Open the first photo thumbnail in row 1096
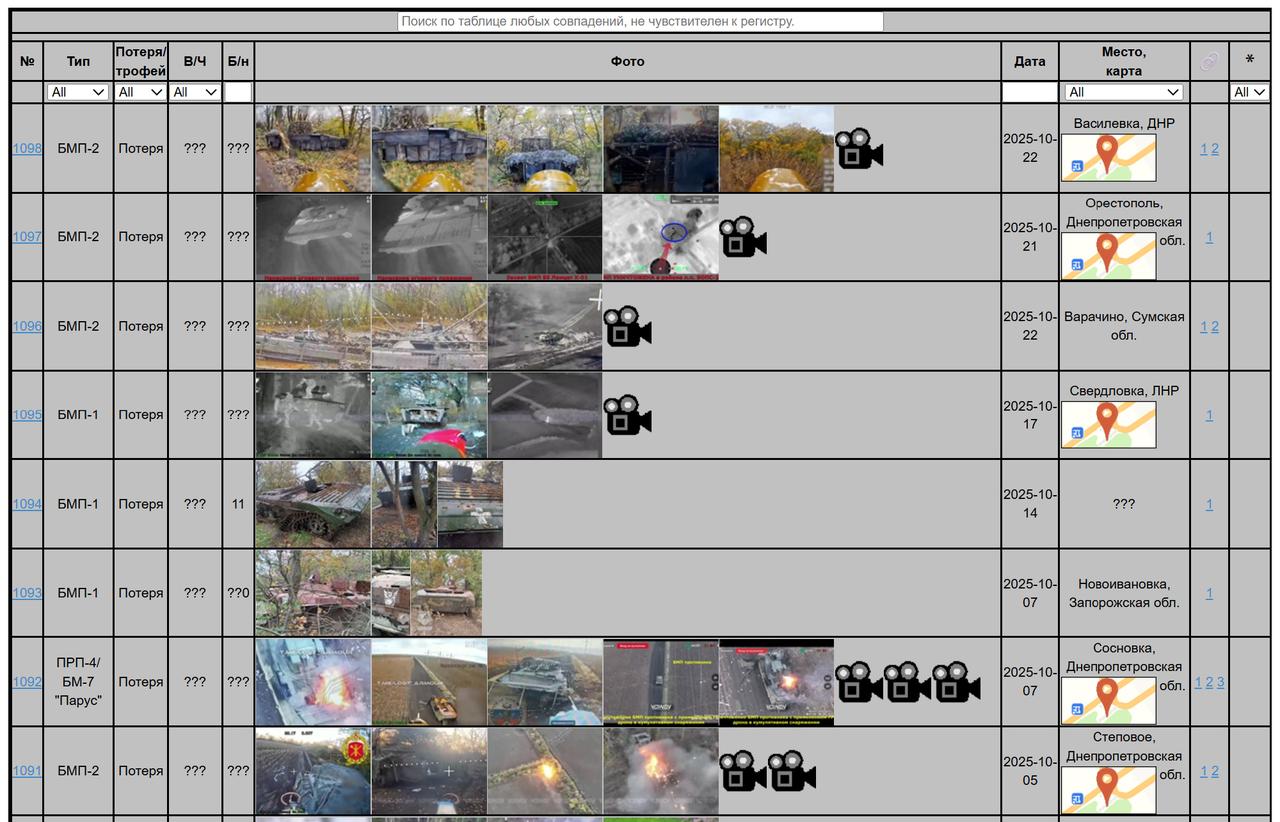 point(313,326)
